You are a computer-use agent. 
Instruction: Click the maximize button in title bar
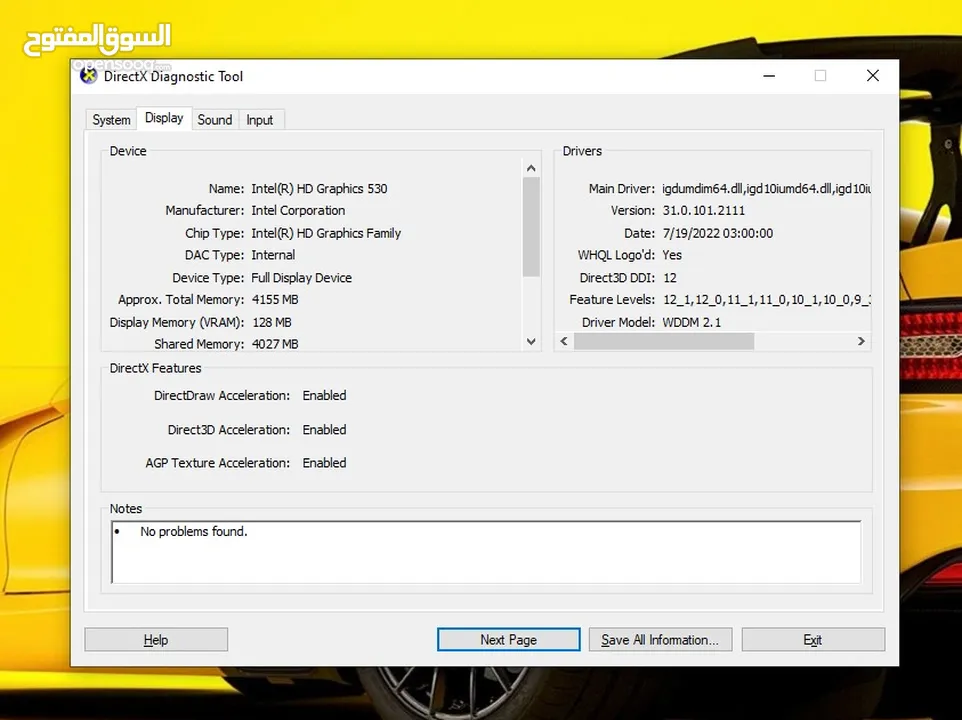click(820, 76)
